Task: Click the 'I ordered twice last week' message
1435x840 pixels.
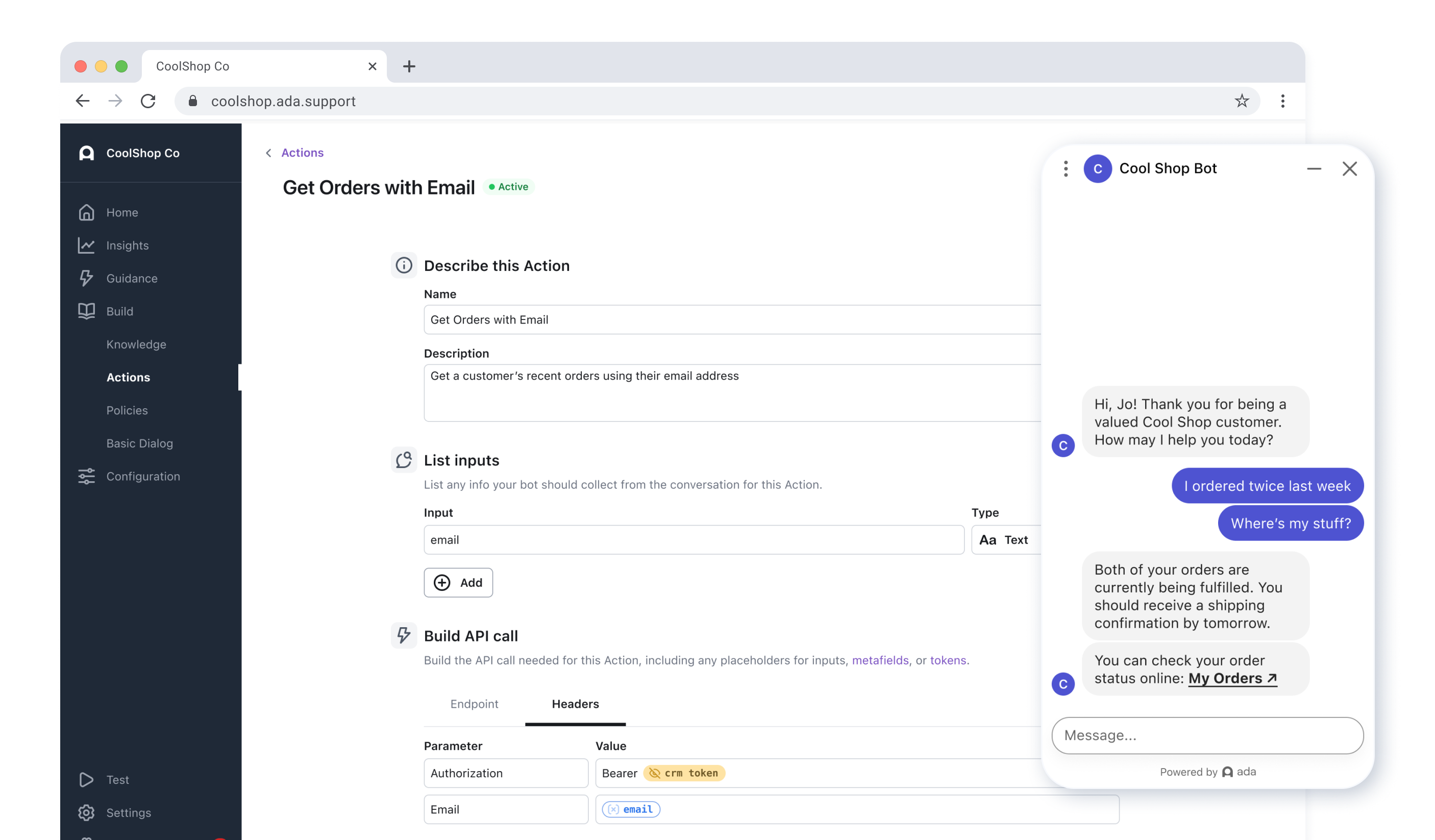Action: tap(1267, 486)
